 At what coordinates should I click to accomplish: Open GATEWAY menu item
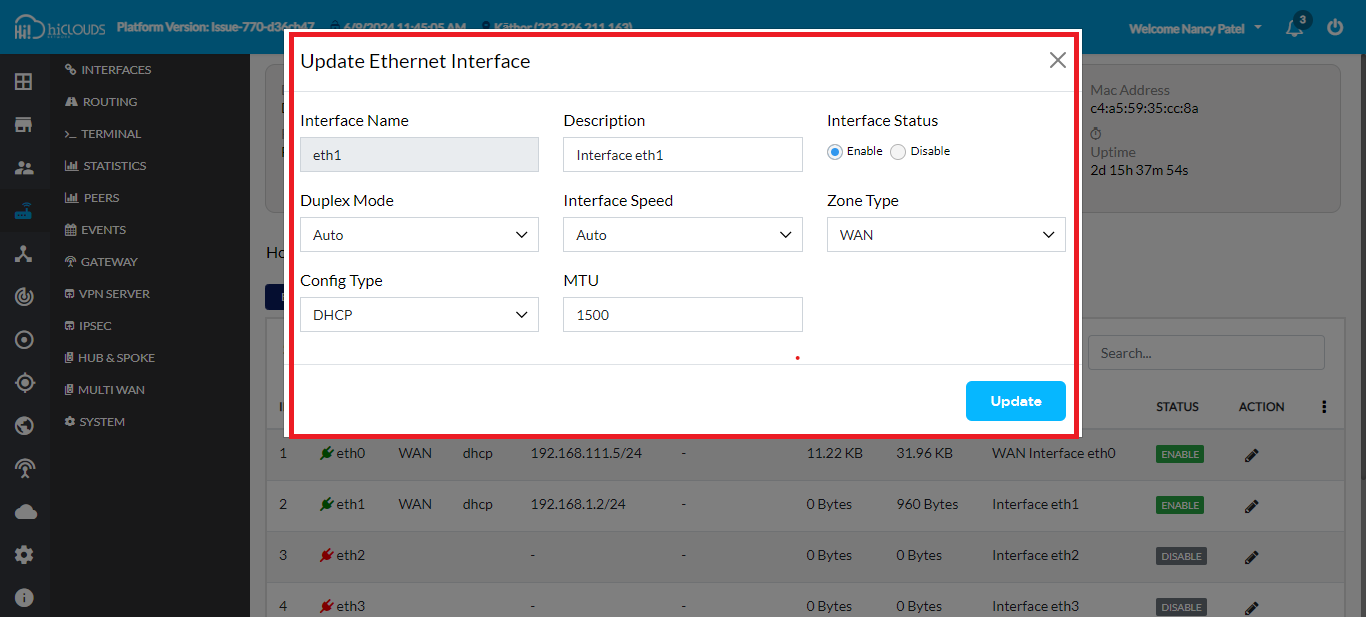tap(101, 262)
